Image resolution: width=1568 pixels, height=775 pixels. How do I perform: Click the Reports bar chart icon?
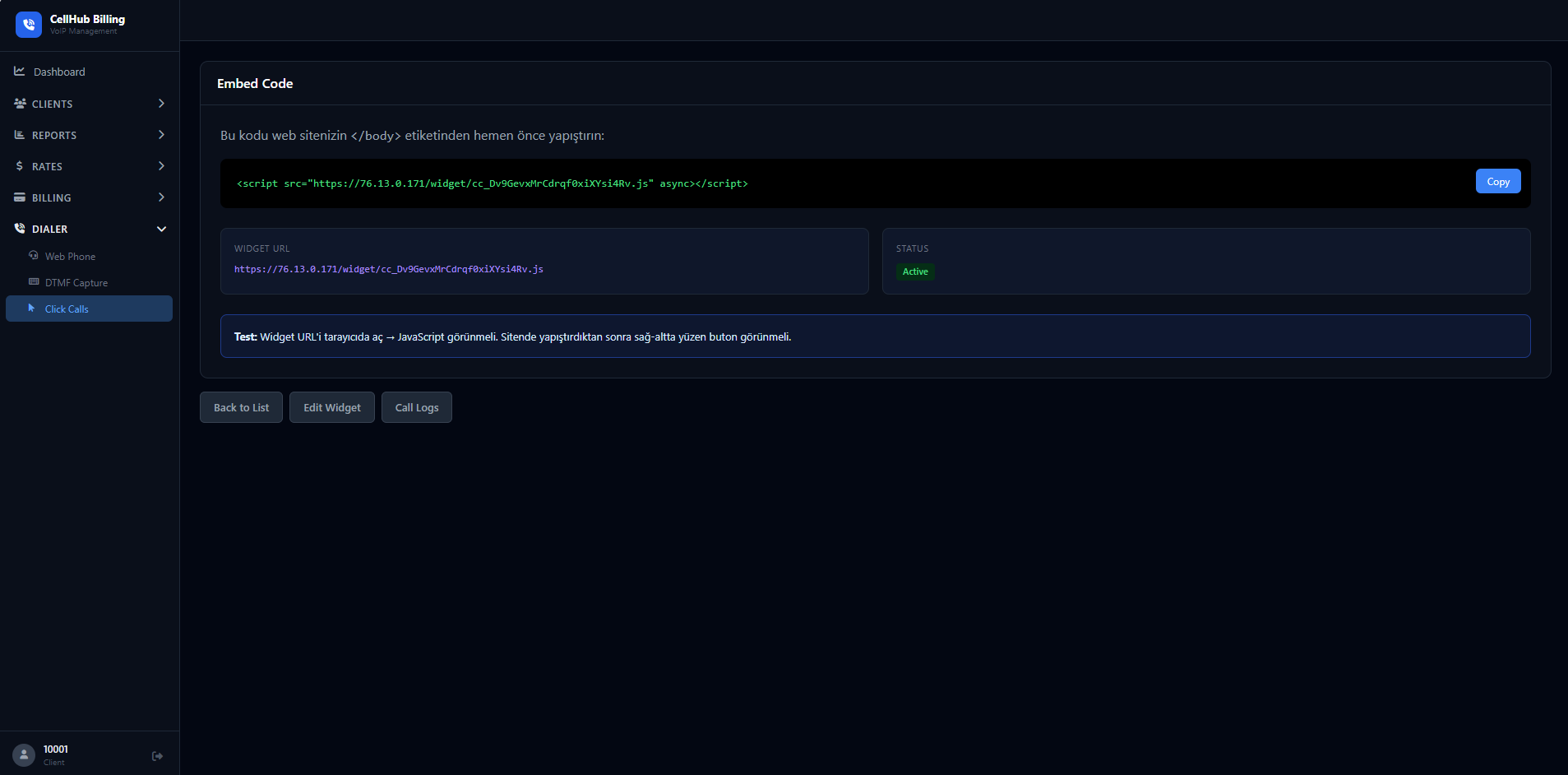20,135
